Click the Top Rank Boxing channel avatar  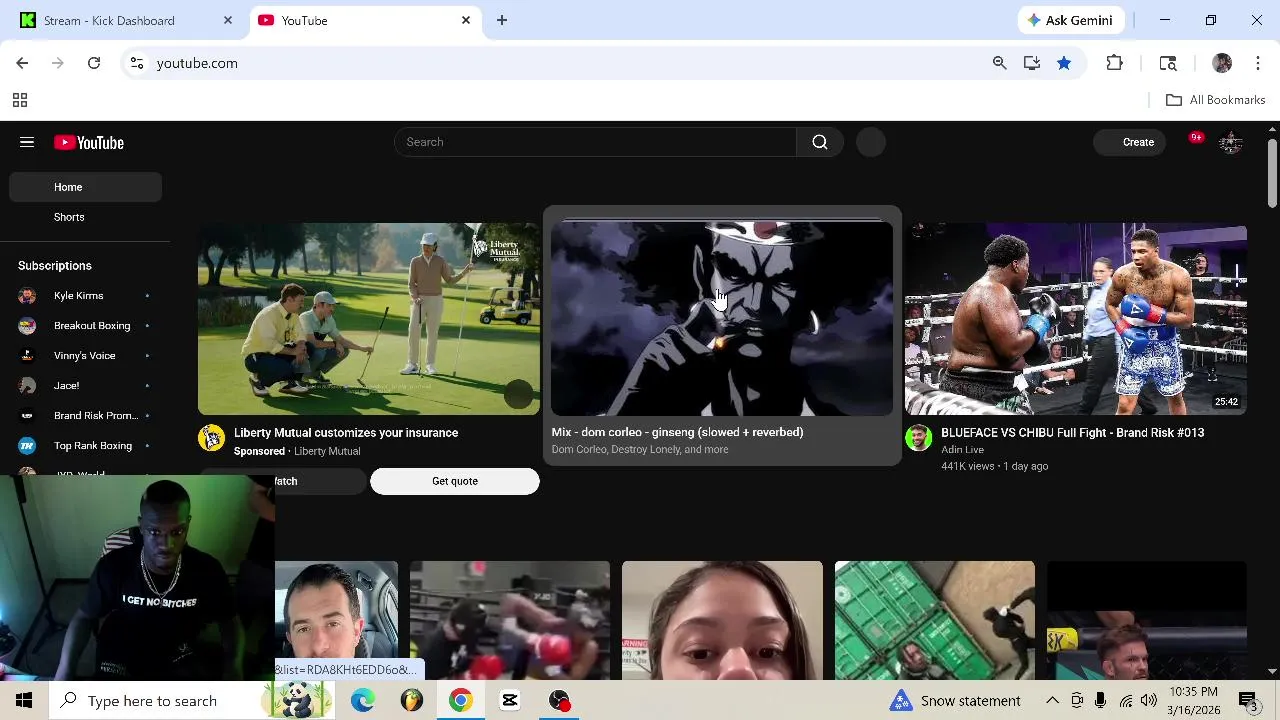pyautogui.click(x=28, y=446)
